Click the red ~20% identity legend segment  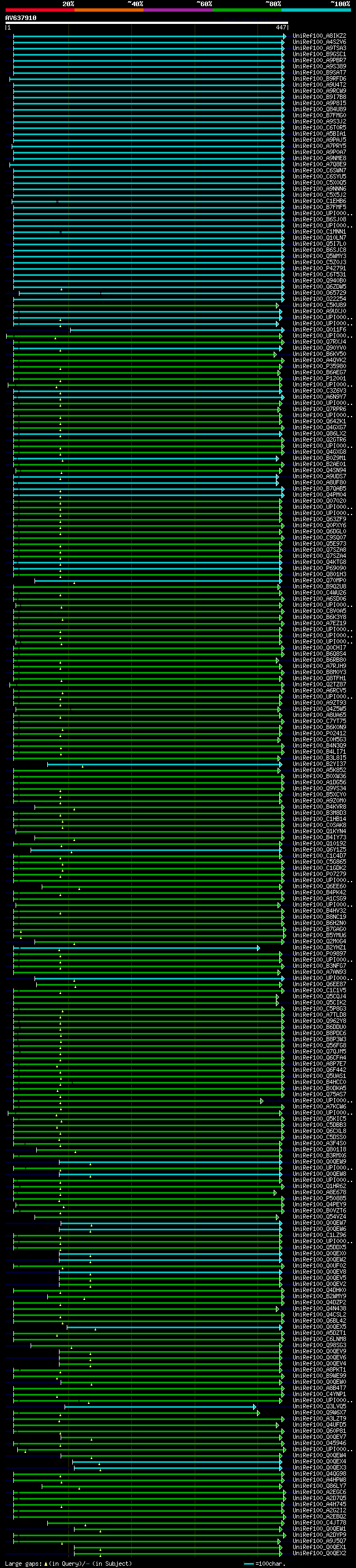tap(40, 10)
